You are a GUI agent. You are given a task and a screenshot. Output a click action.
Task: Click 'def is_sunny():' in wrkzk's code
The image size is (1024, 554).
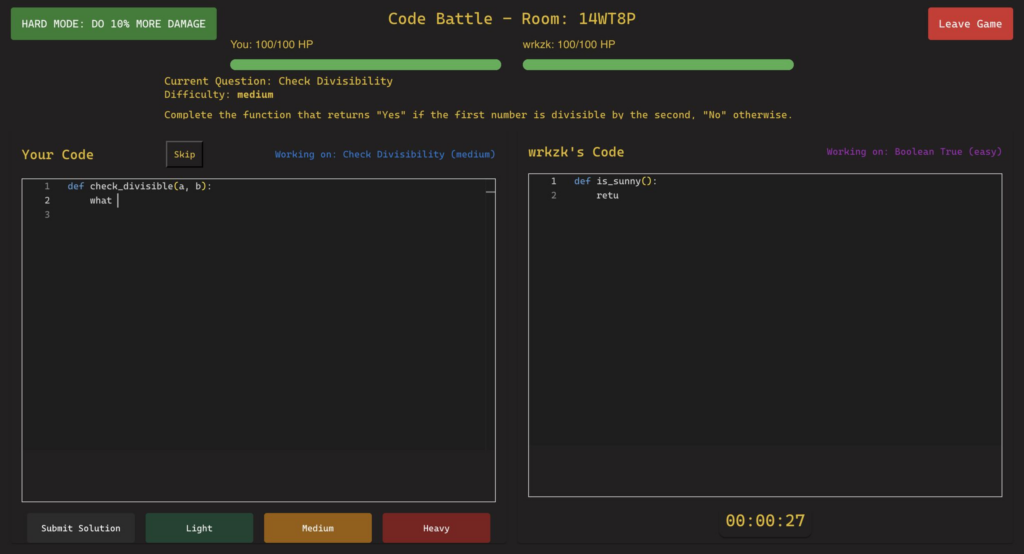[x=615, y=181]
